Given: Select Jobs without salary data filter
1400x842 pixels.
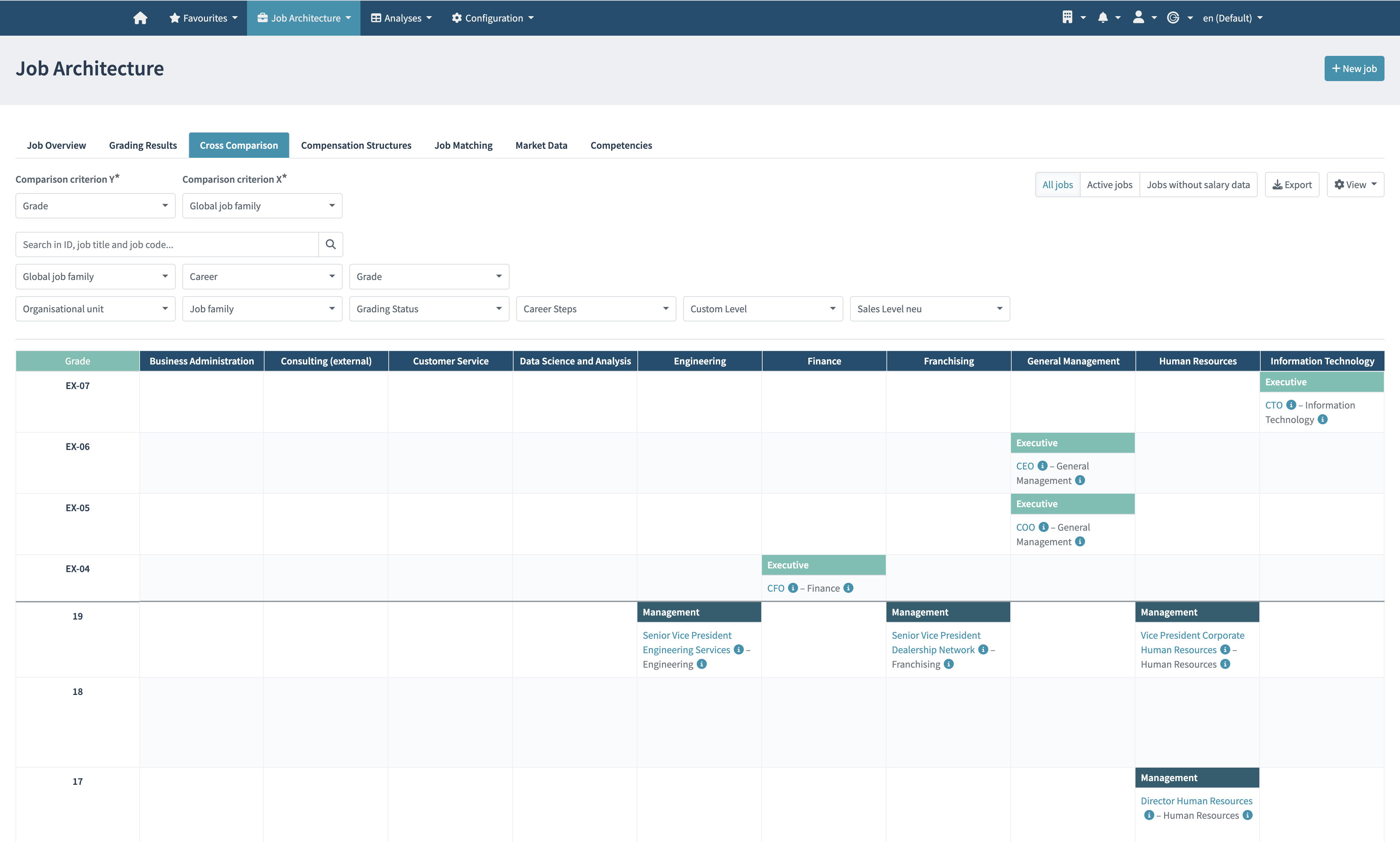Looking at the screenshot, I should (x=1198, y=184).
